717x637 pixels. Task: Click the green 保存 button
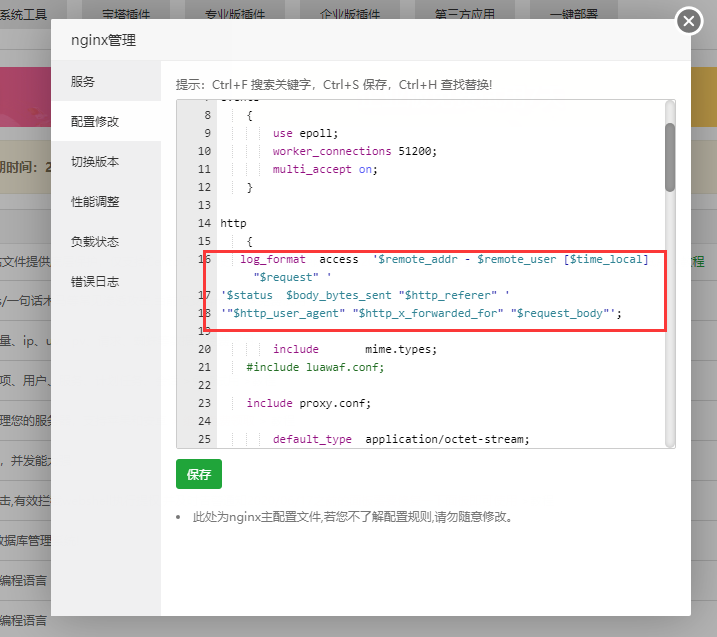(x=199, y=474)
